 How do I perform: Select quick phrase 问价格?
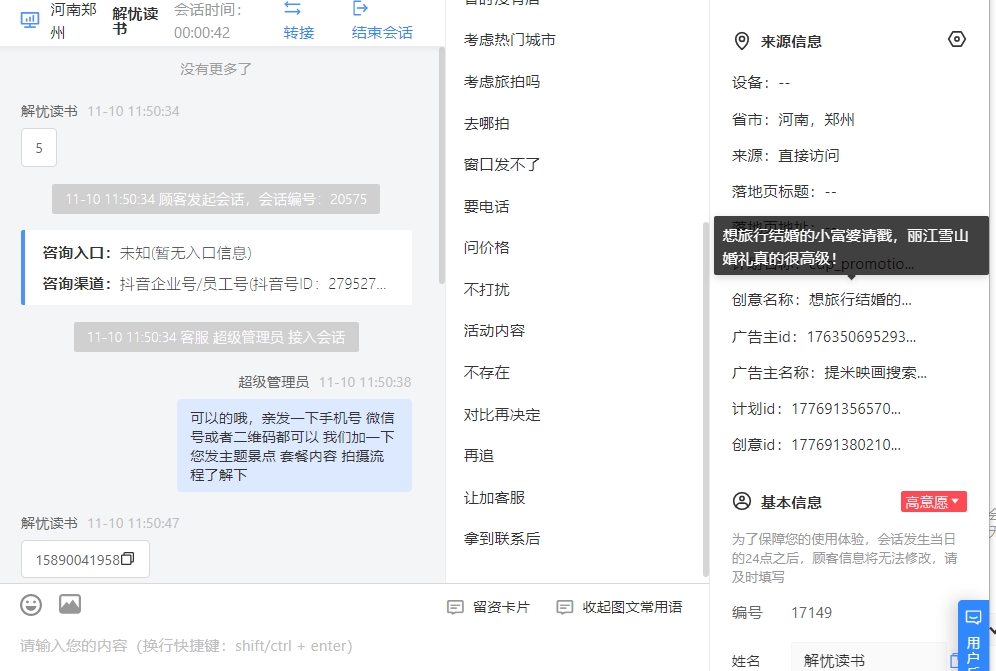(487, 248)
